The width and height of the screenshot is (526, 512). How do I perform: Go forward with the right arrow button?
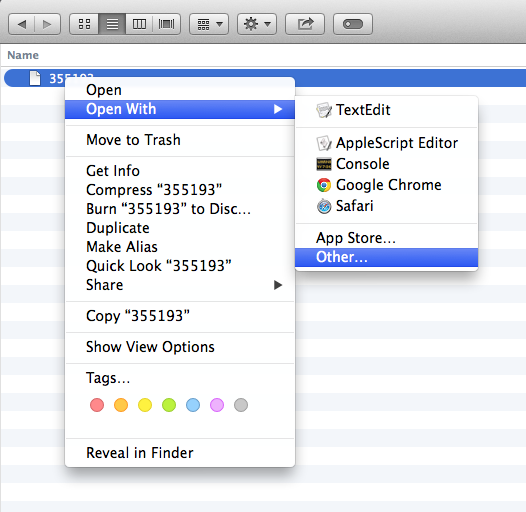click(x=47, y=24)
